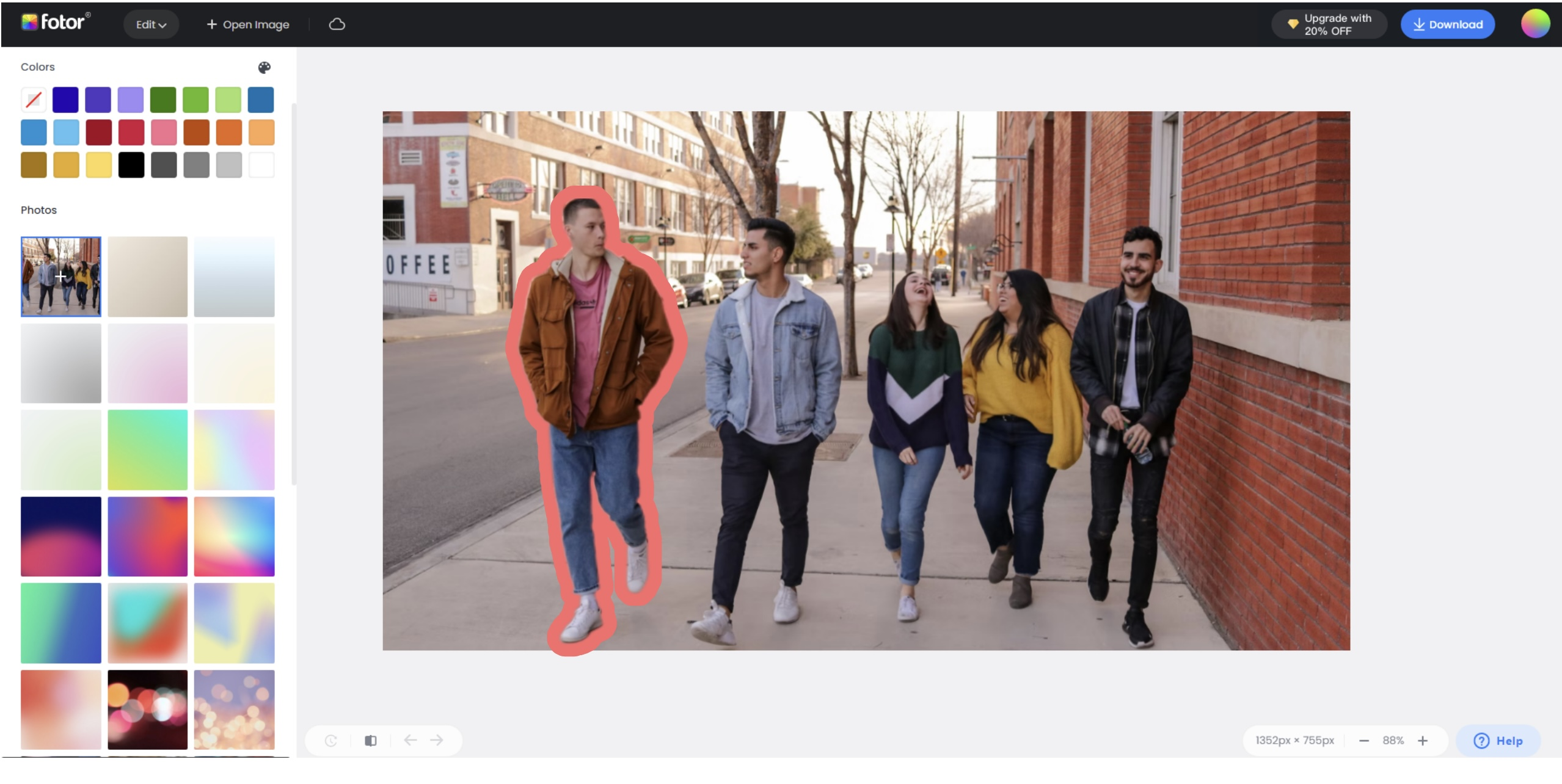Click the Help button in bottom right
1562x784 pixels.
(1500, 740)
